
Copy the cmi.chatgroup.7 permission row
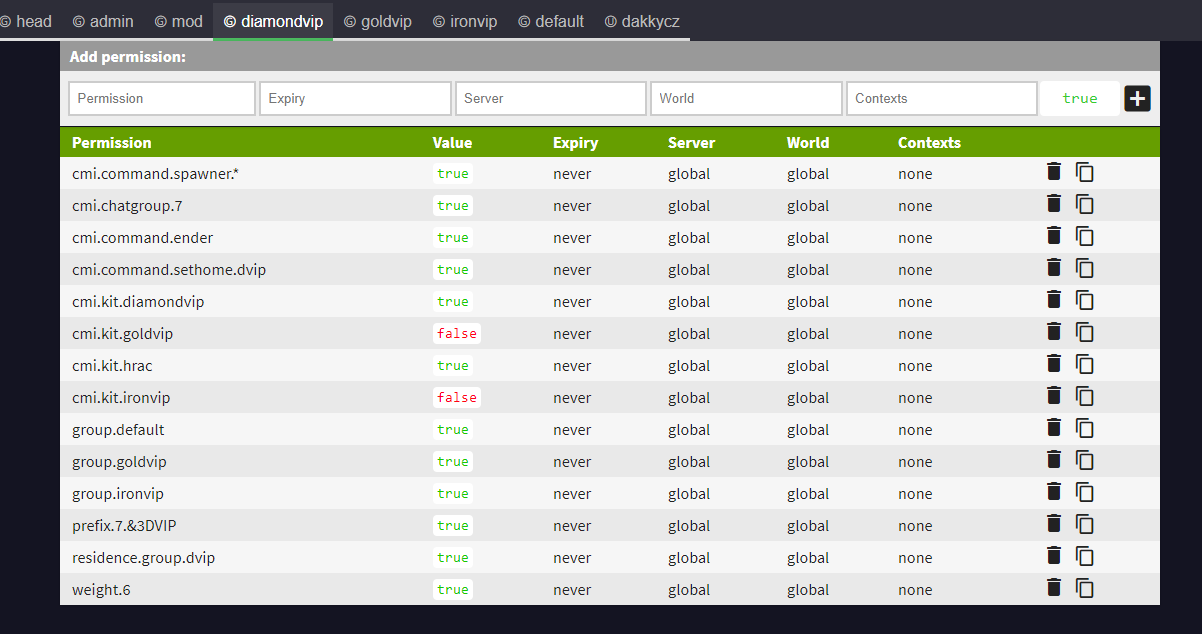point(1085,204)
